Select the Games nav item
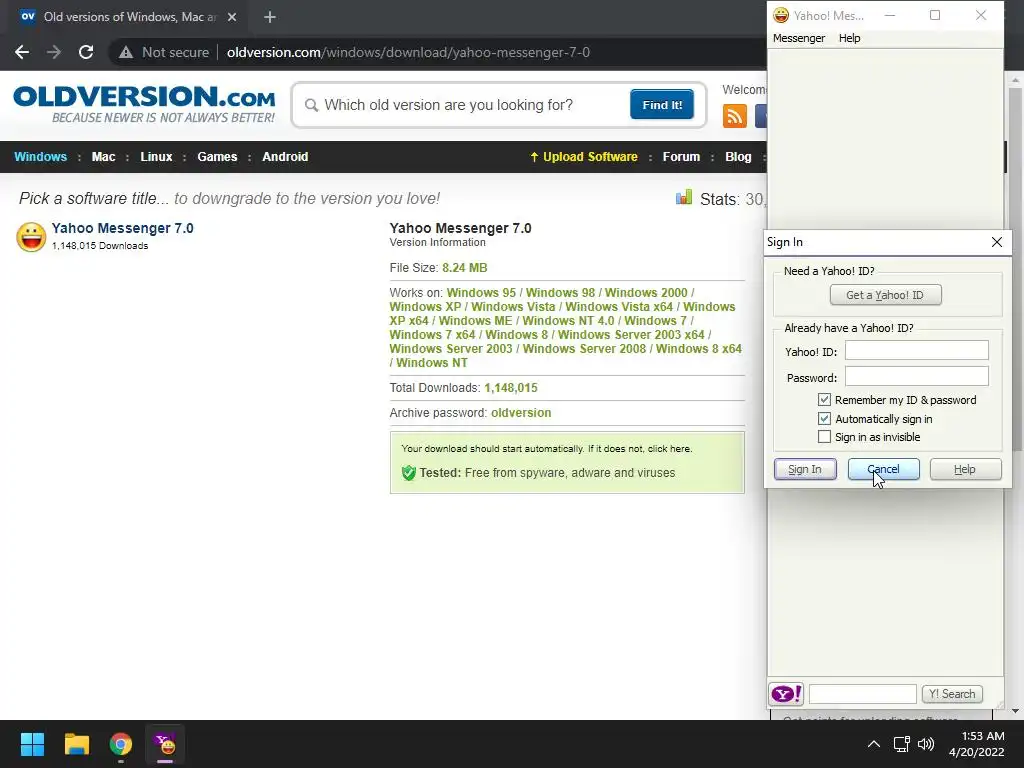1024x768 pixels. tap(217, 157)
